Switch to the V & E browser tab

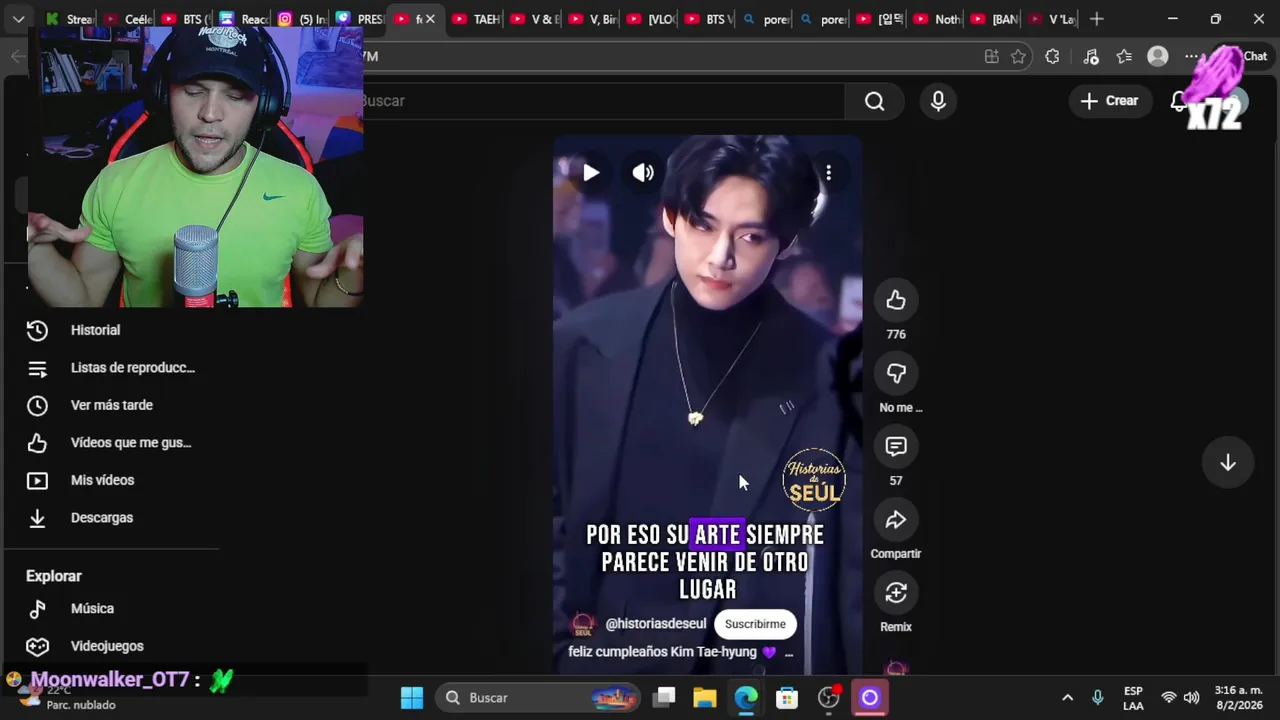coord(532,19)
